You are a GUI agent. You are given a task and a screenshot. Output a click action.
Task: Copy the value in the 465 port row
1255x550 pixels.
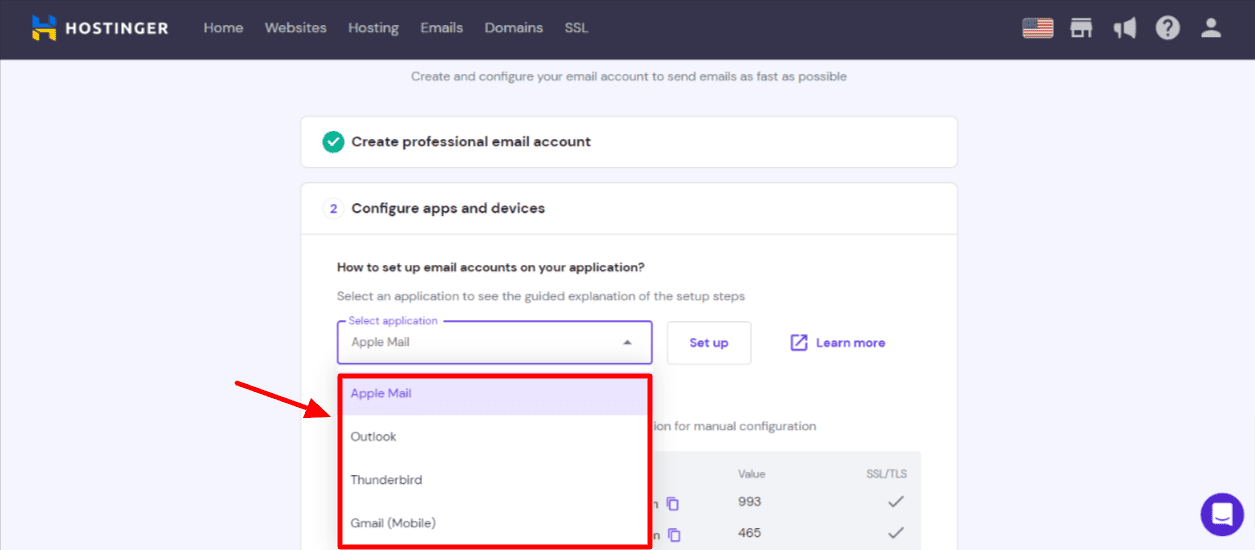click(673, 535)
